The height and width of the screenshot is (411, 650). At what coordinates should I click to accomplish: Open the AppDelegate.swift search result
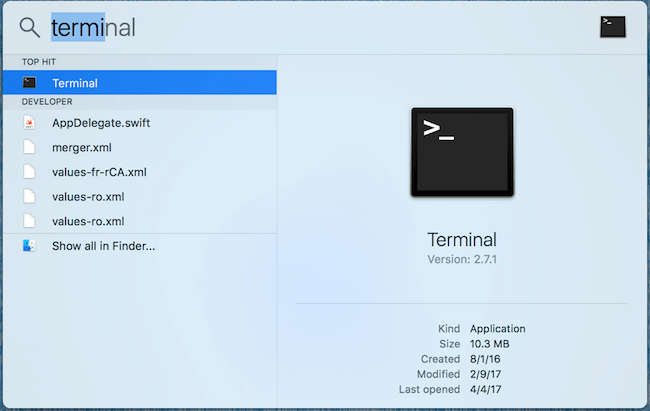coord(101,123)
